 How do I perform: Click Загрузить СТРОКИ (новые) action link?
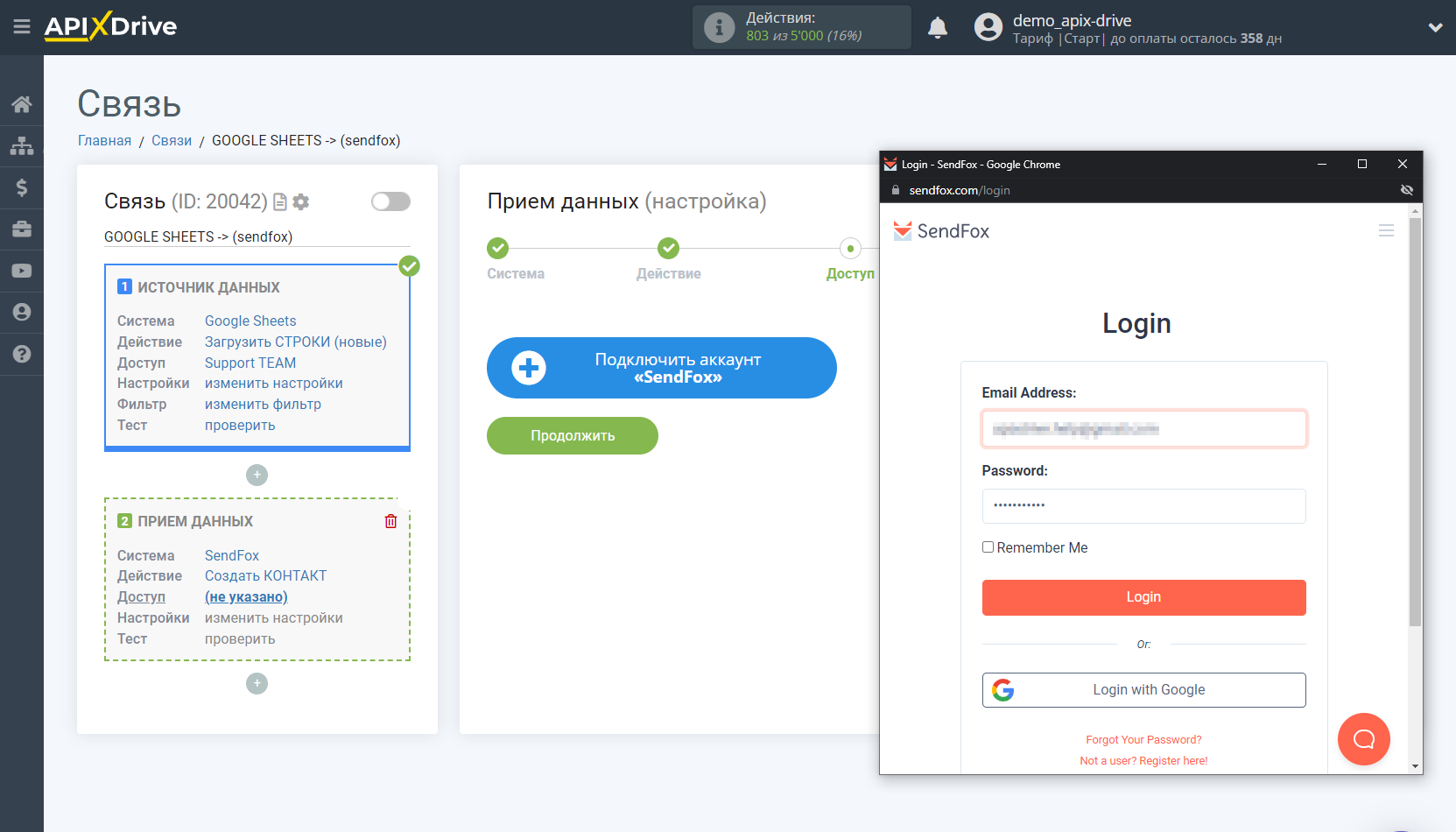(x=296, y=342)
